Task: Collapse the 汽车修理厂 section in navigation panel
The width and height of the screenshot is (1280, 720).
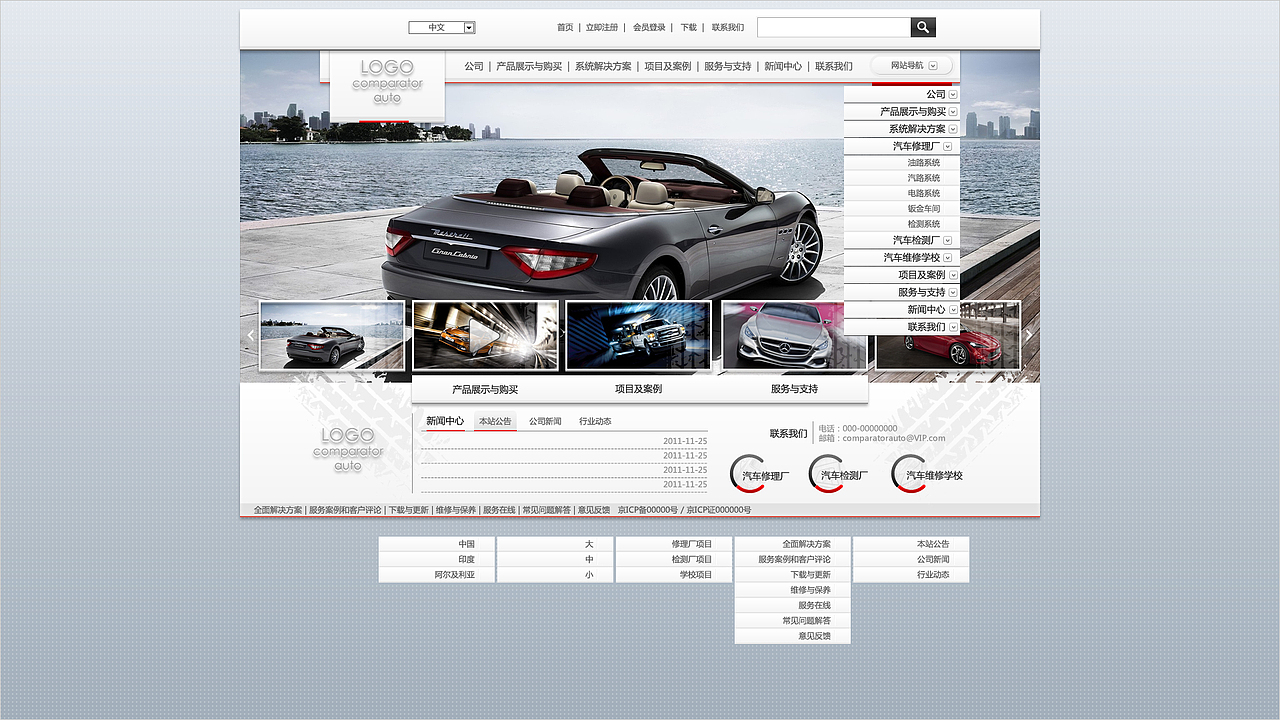Action: pos(948,146)
